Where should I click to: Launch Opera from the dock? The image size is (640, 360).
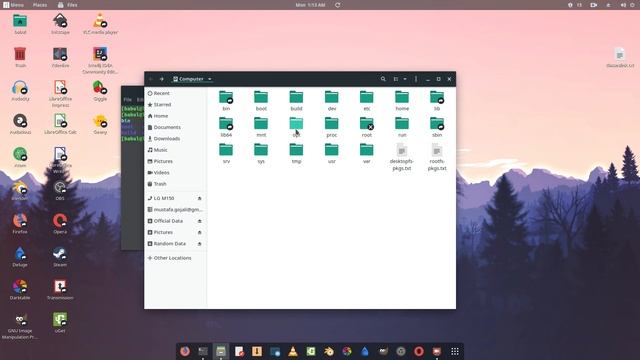pos(419,351)
